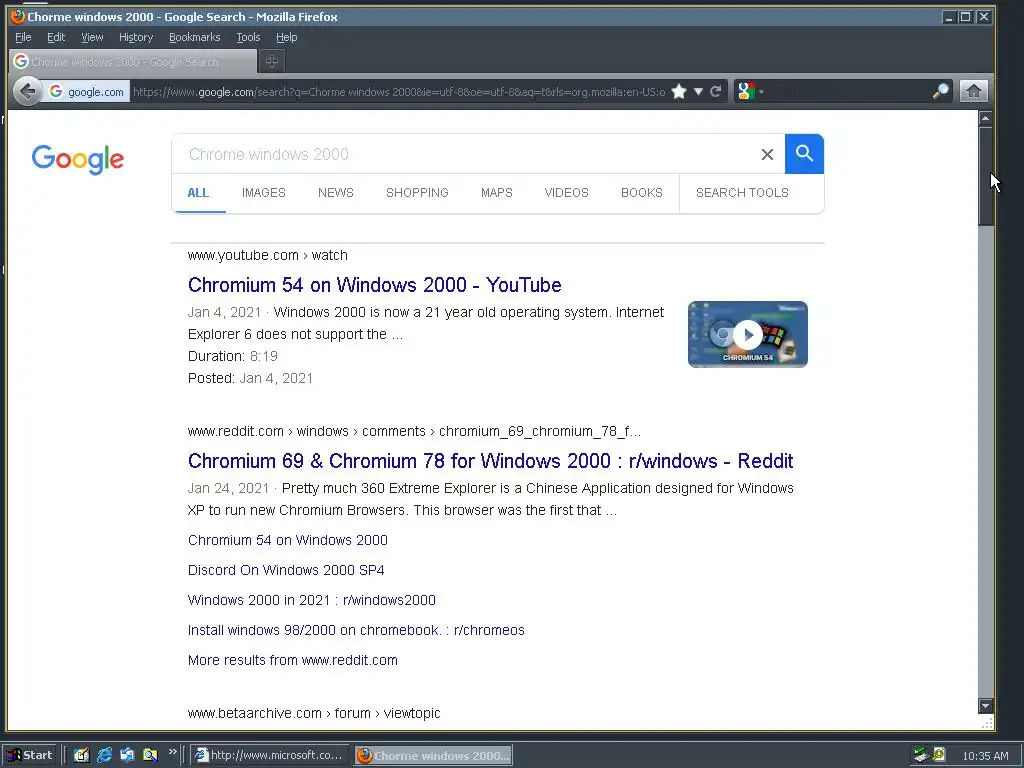
Task: Open Discord On Windows 2000 SP4 link
Action: tap(286, 570)
